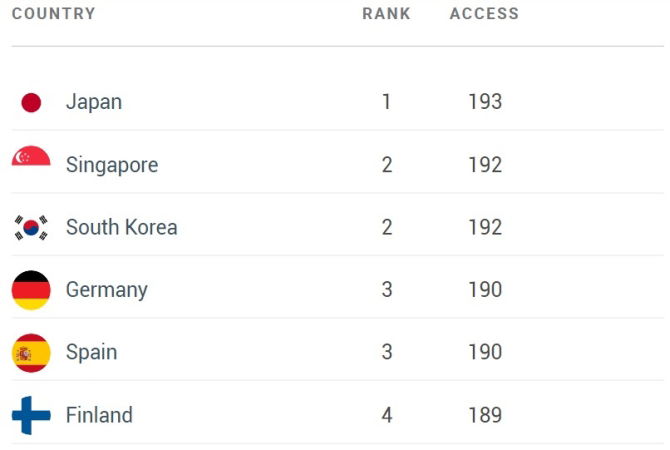Click Japan's rank number 1

click(x=387, y=102)
